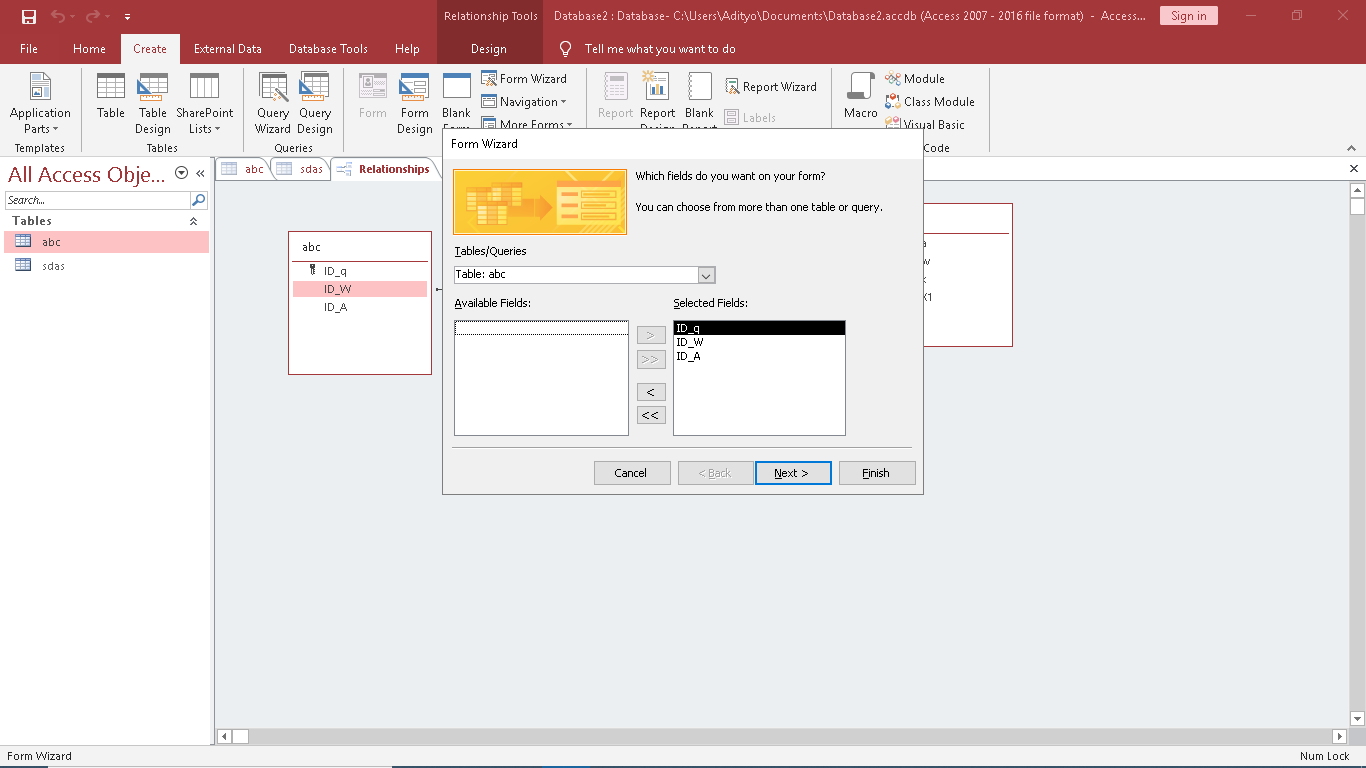The width and height of the screenshot is (1366, 768).
Task: Launch the Query Wizard
Action: point(272,103)
